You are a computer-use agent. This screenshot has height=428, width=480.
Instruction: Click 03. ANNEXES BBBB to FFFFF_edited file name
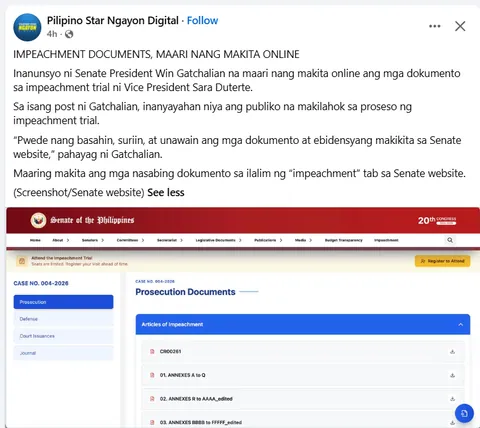pos(201,422)
